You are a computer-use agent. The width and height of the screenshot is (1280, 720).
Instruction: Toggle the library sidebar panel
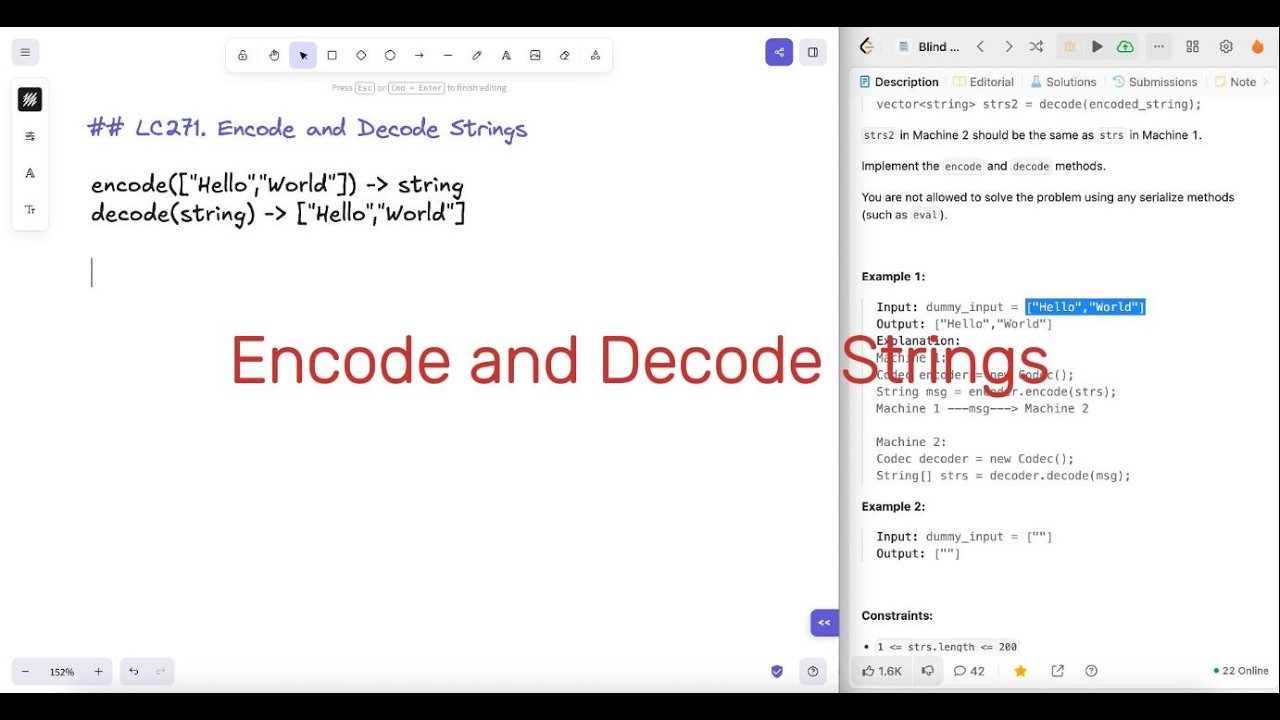coord(813,52)
